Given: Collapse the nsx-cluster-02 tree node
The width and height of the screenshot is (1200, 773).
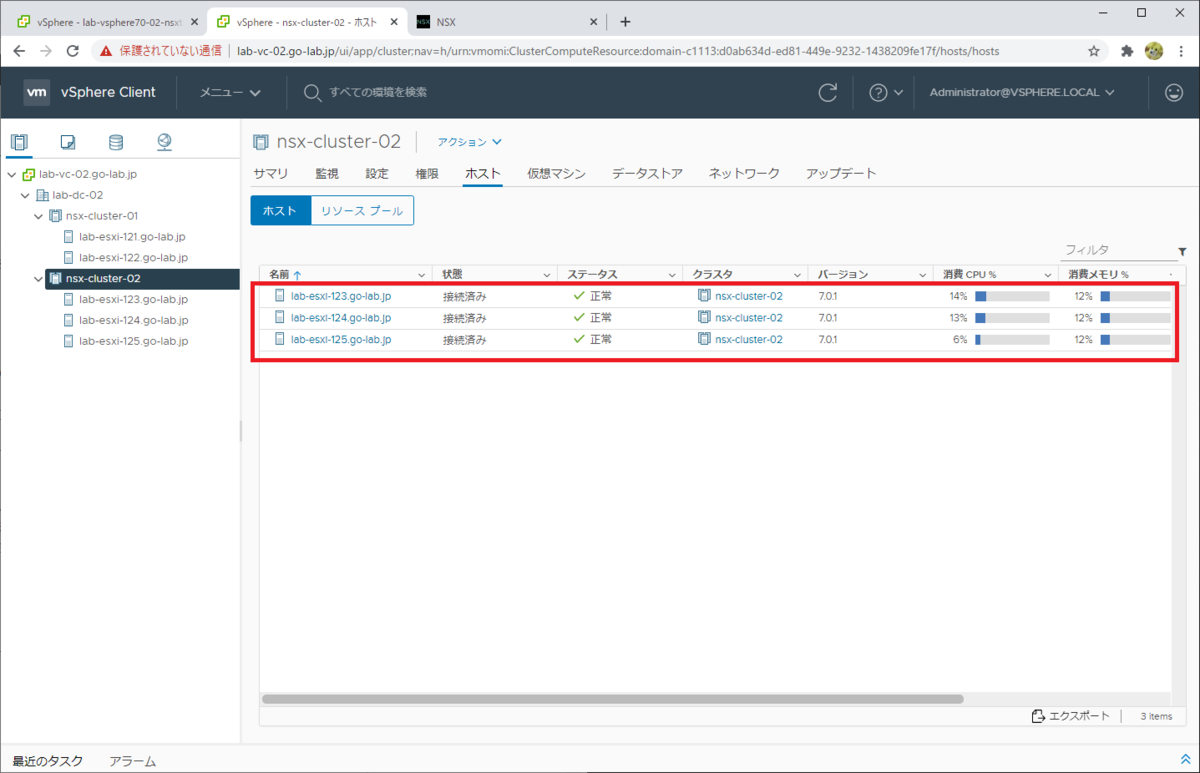Looking at the screenshot, I should pos(38,278).
